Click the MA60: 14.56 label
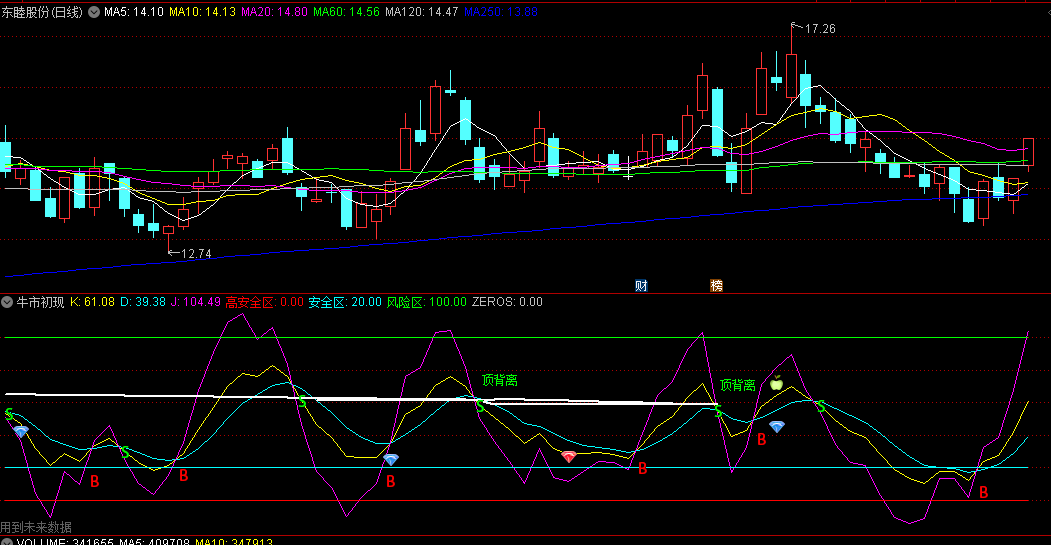 pyautogui.click(x=346, y=12)
